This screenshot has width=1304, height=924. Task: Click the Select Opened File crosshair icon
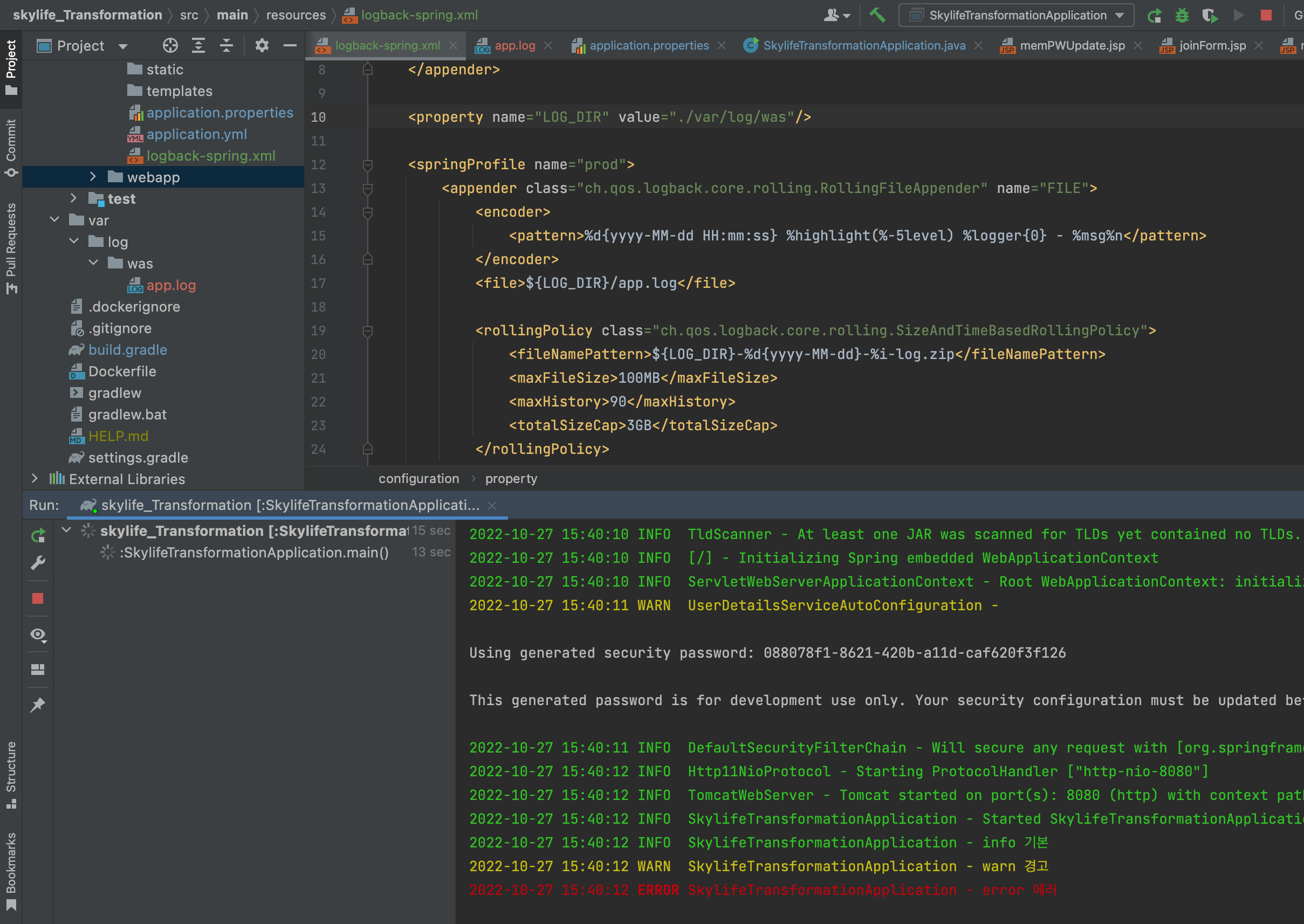pos(170,45)
